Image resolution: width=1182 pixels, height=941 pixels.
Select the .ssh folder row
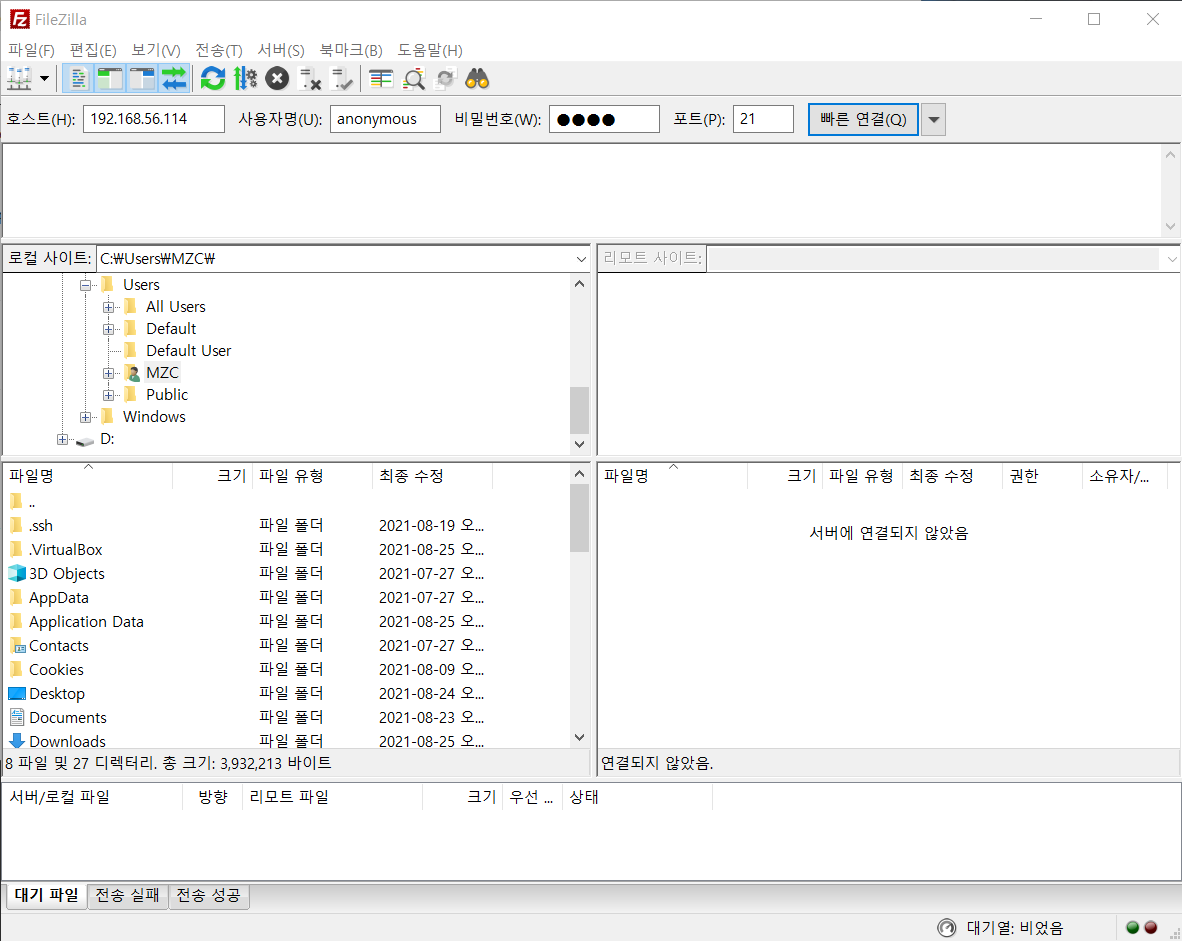[286, 526]
